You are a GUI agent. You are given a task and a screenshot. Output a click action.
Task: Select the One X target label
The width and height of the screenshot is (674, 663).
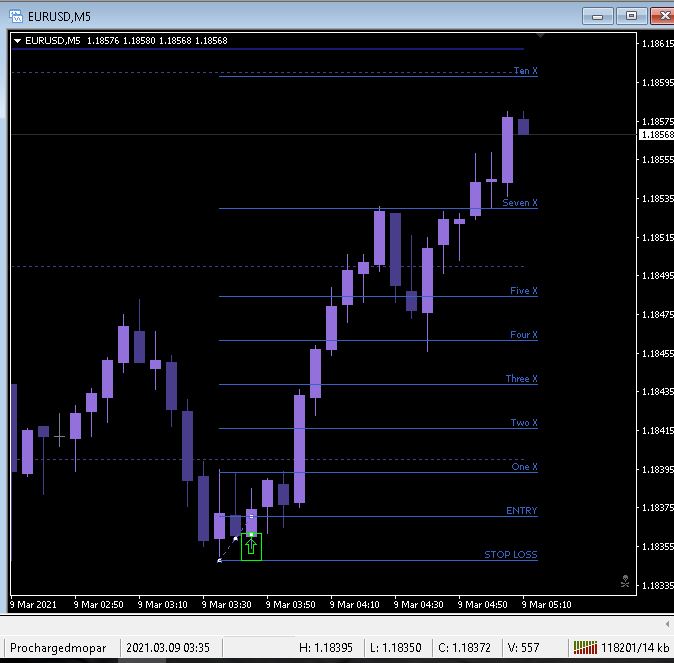pos(524,467)
